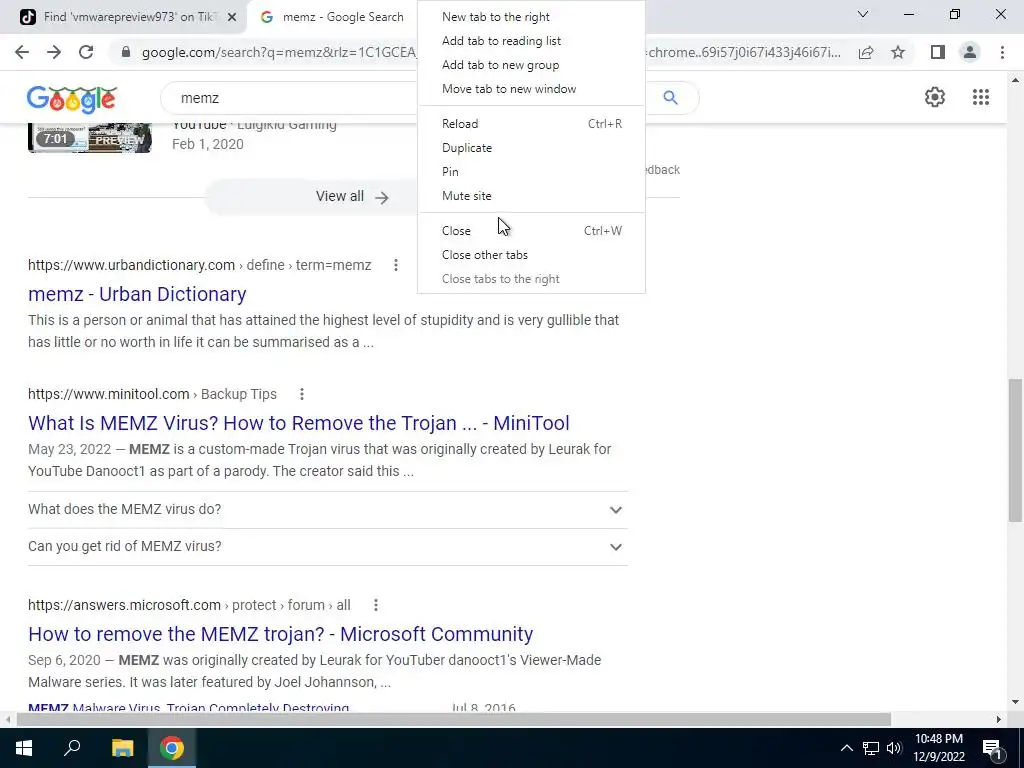Click the taskbar search icon
Screen dimensions: 1024x768
[72, 748]
